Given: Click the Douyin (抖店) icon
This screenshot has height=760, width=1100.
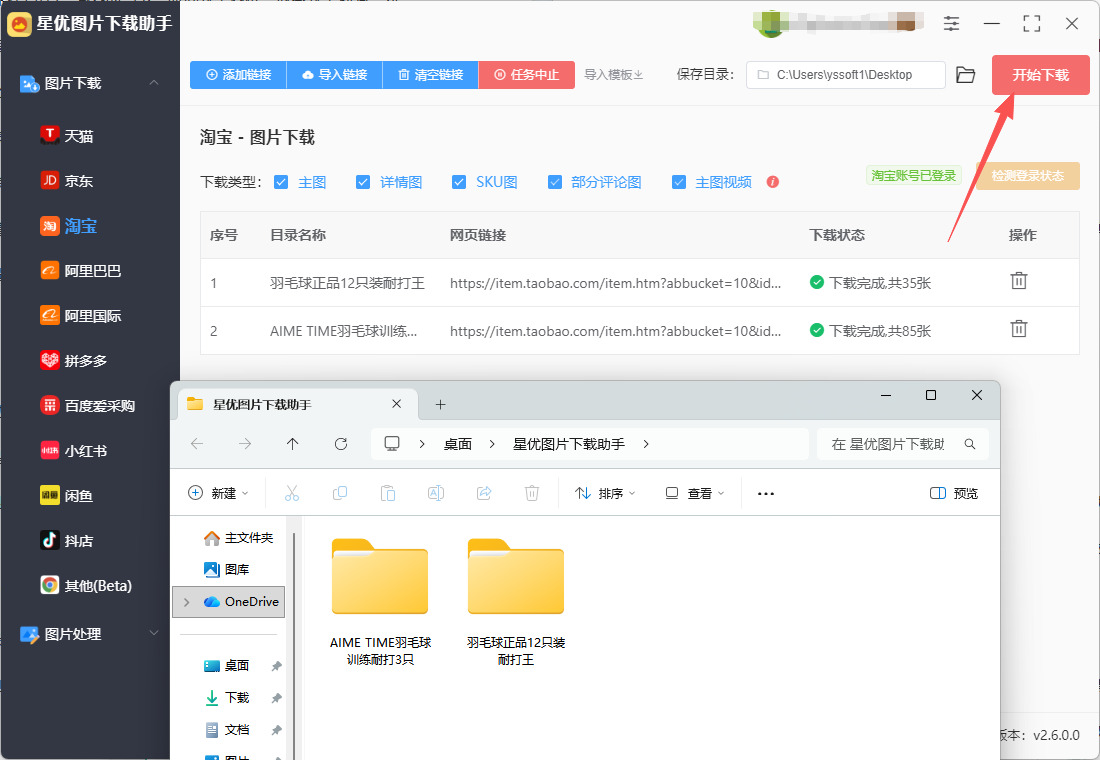Looking at the screenshot, I should point(50,540).
